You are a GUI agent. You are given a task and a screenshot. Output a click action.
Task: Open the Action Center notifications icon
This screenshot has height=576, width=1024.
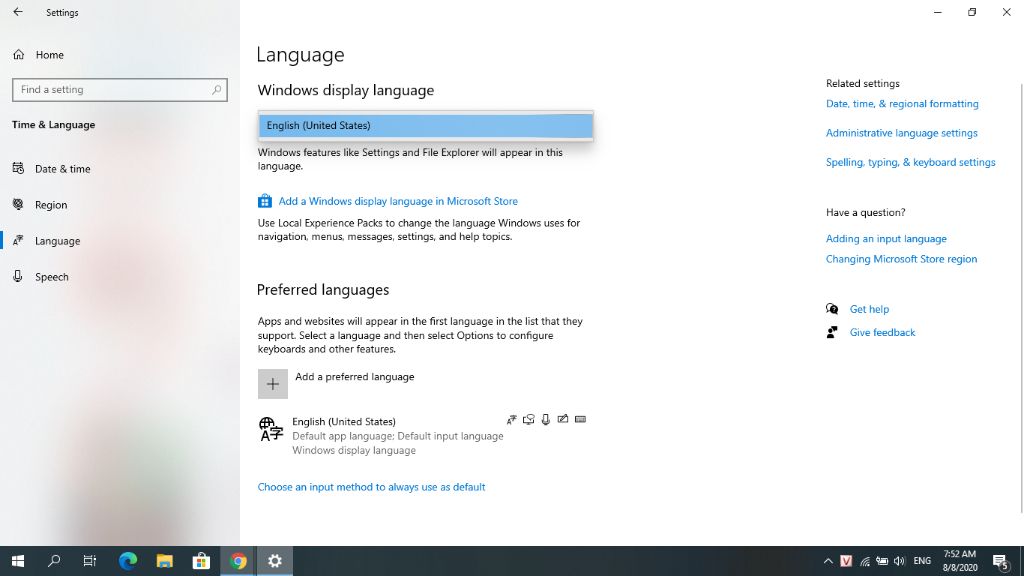pos(1001,561)
